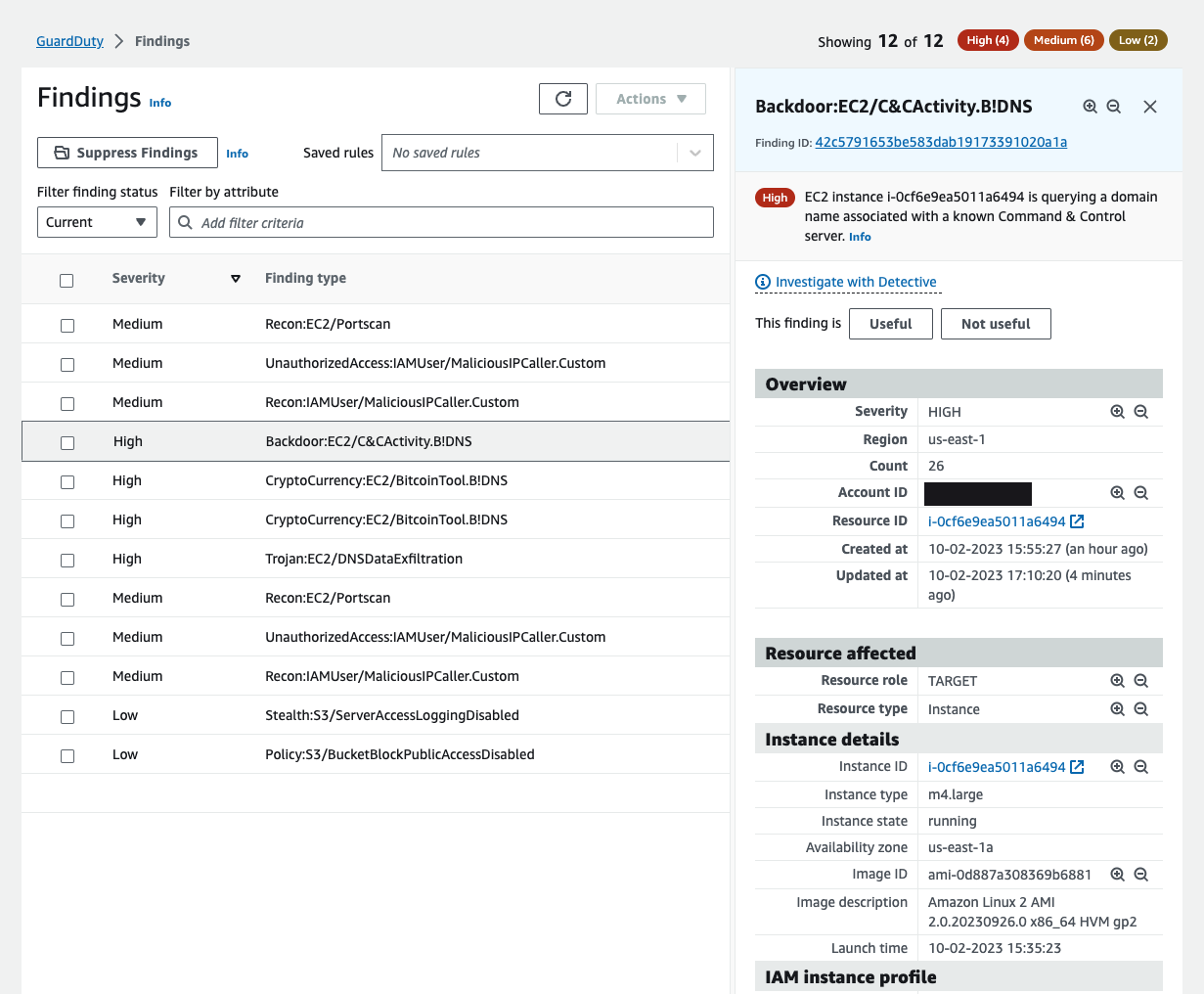Close the finding details panel
The width and height of the screenshot is (1204, 994).
coord(1150,107)
